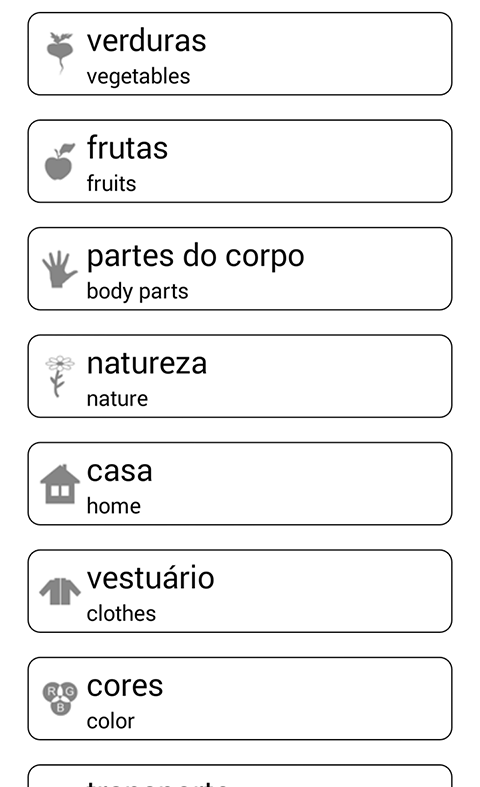Screen dimensions: 480x787
Task: Tap the jacket clothes icon
Action: pos(60,591)
